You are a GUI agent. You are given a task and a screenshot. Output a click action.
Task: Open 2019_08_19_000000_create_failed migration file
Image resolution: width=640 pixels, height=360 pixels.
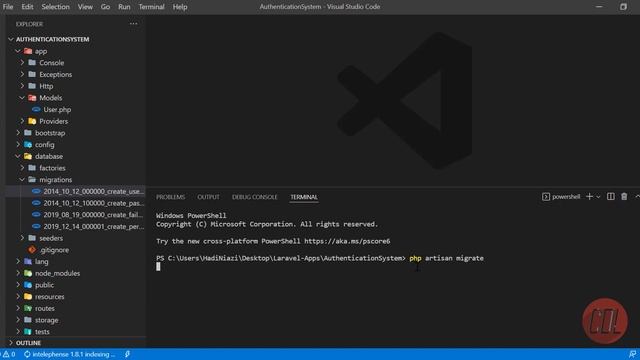point(93,215)
